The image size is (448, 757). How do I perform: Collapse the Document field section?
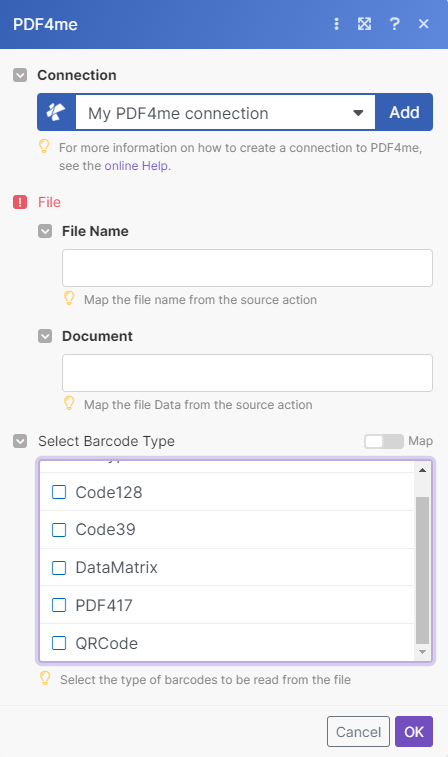pyautogui.click(x=45, y=336)
